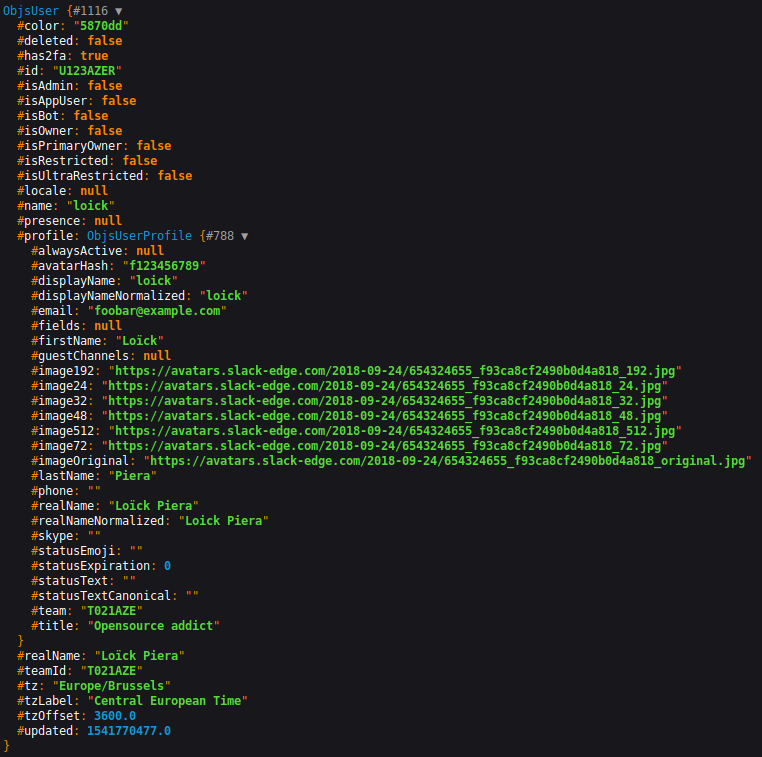Select the #team value "T021AZE"
762x757 pixels.
coord(112,611)
